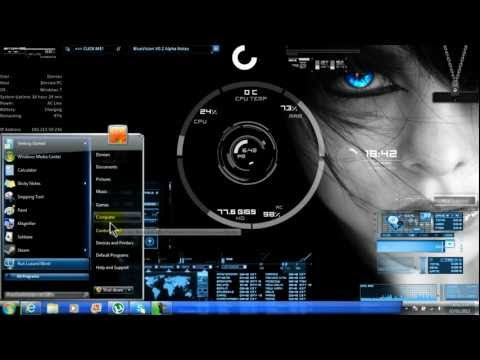Click the blue button right of the notes field

coord(216,49)
